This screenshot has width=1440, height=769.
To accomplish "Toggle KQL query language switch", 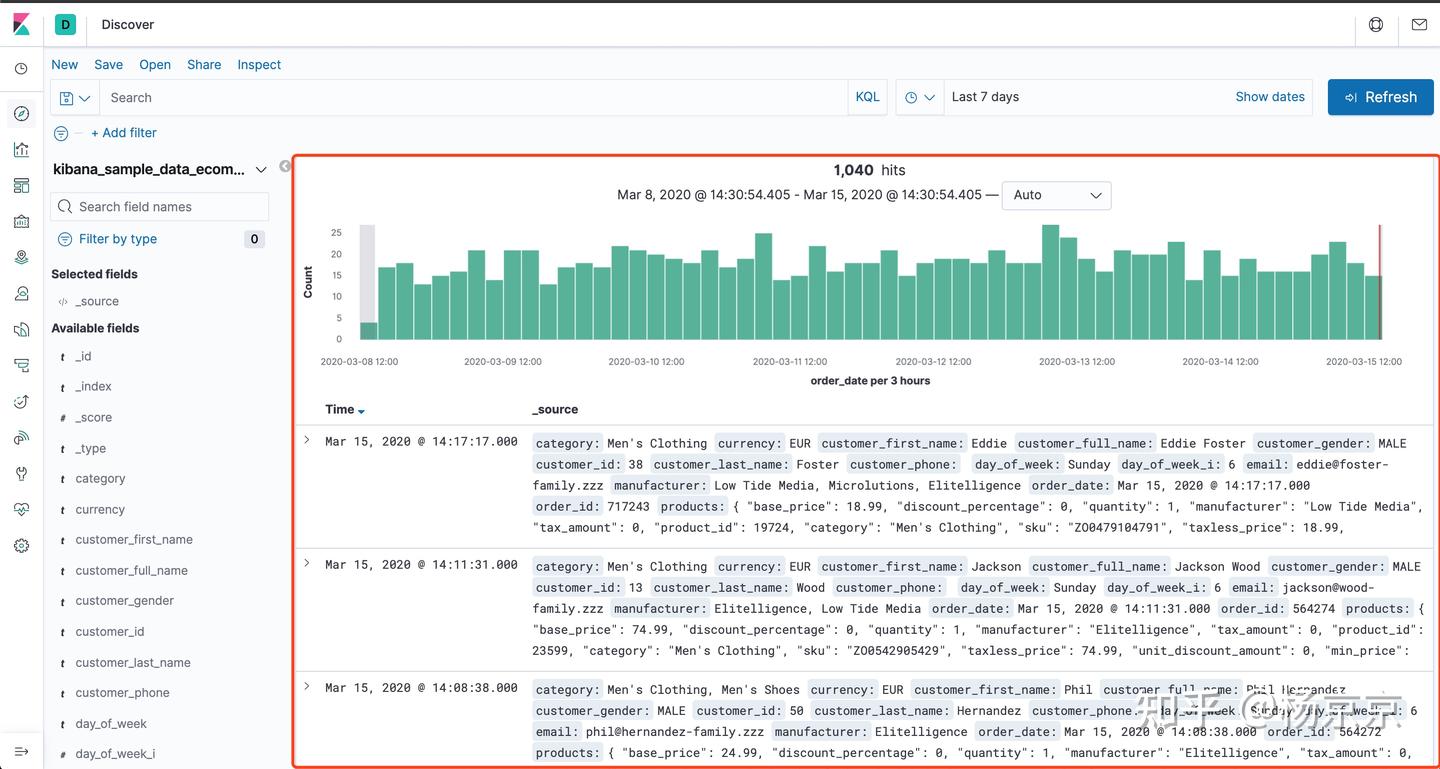I will point(868,97).
